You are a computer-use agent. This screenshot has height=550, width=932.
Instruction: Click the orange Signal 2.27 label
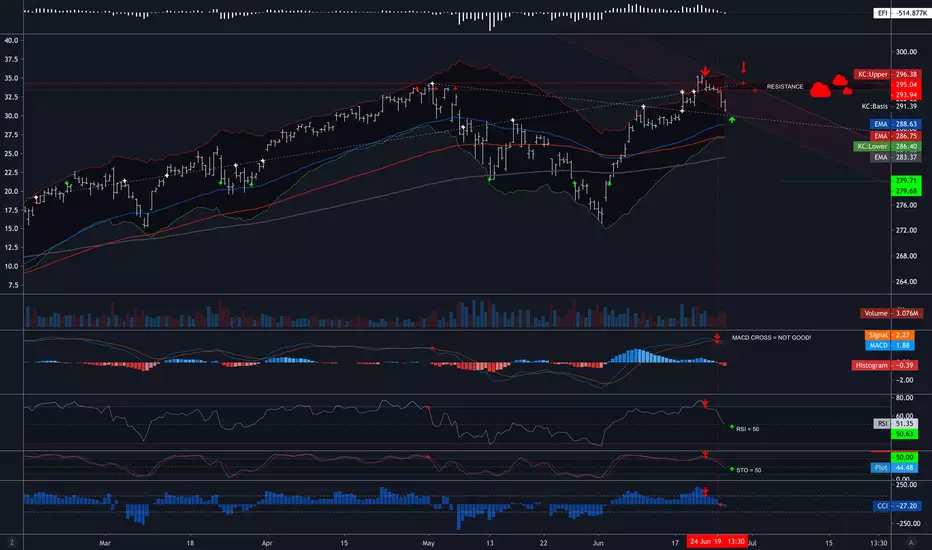click(889, 335)
